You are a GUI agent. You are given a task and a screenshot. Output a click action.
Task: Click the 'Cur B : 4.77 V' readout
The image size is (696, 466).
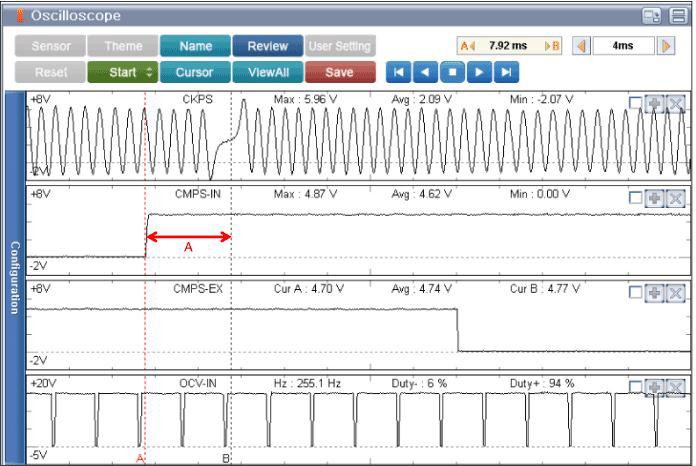coord(545,289)
